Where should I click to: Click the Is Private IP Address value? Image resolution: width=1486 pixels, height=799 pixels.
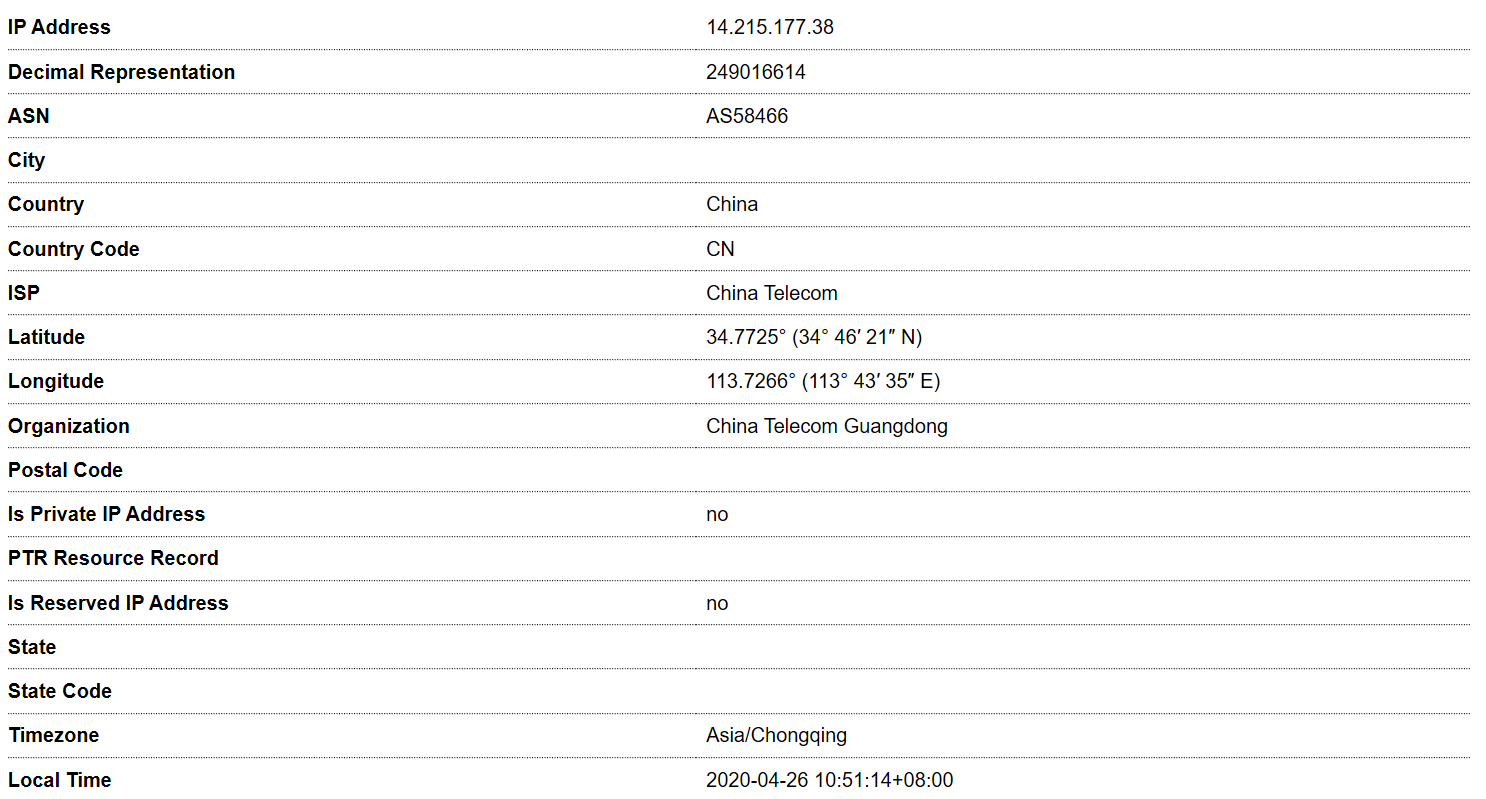(x=717, y=514)
